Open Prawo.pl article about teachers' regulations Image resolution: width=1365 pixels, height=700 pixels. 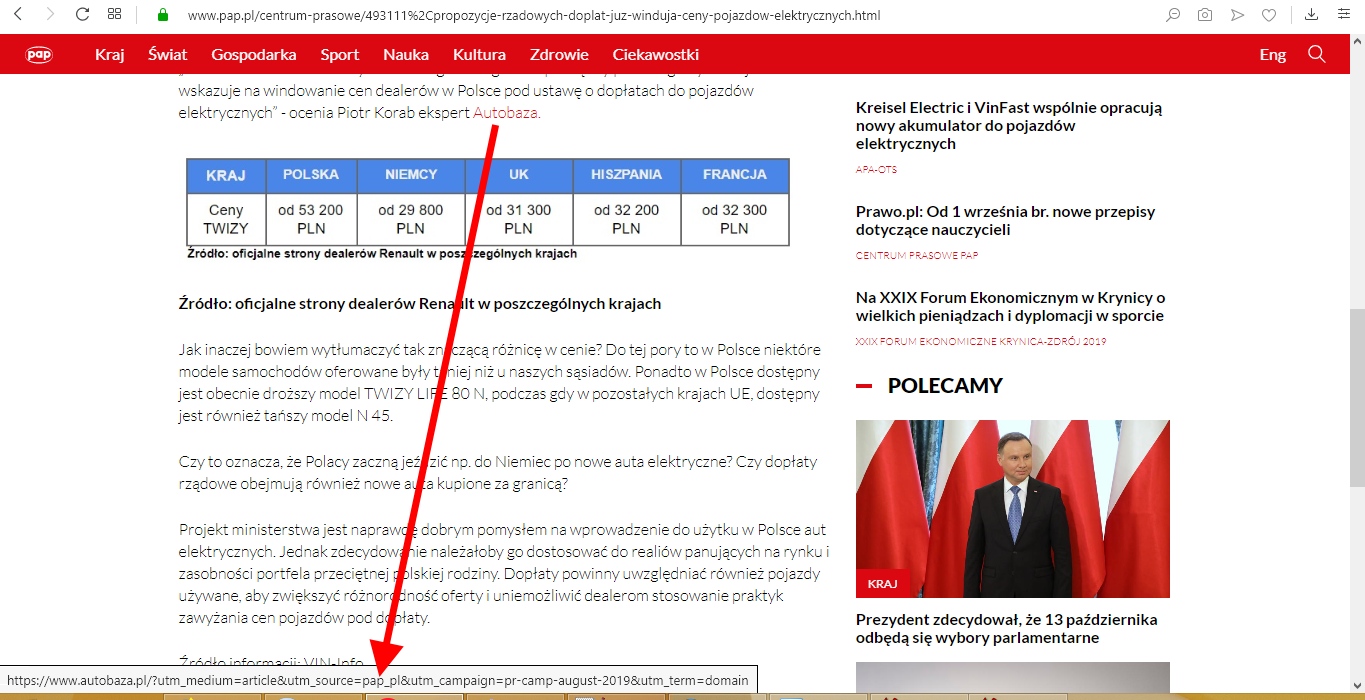coord(1005,220)
